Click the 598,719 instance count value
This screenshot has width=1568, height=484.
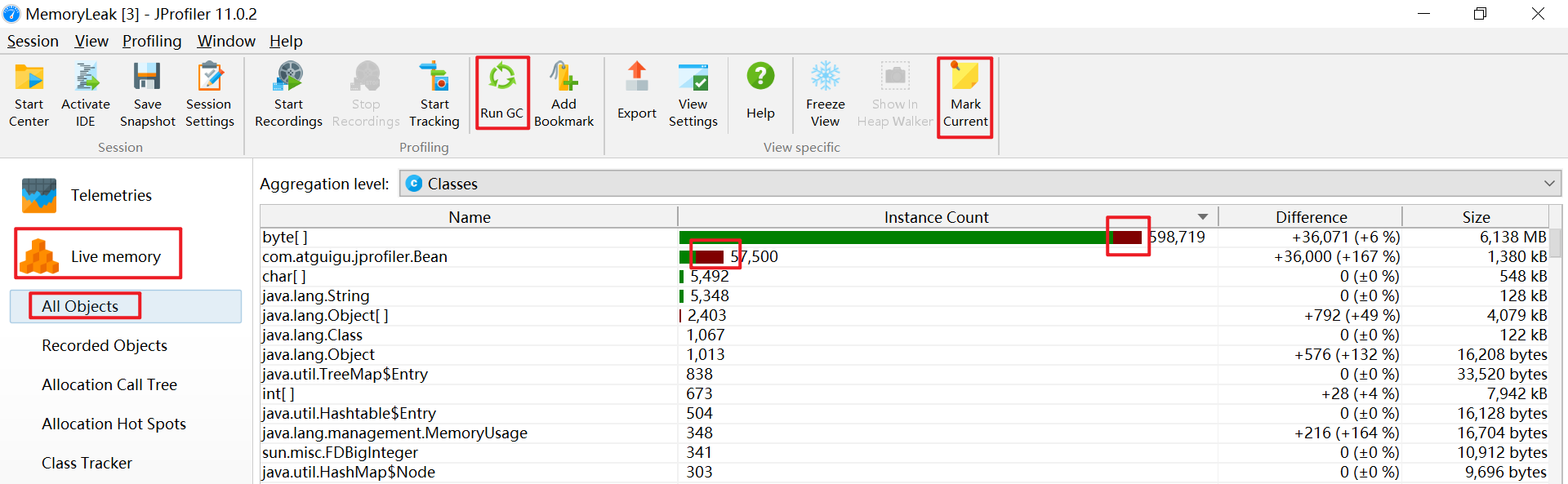coord(1178,237)
